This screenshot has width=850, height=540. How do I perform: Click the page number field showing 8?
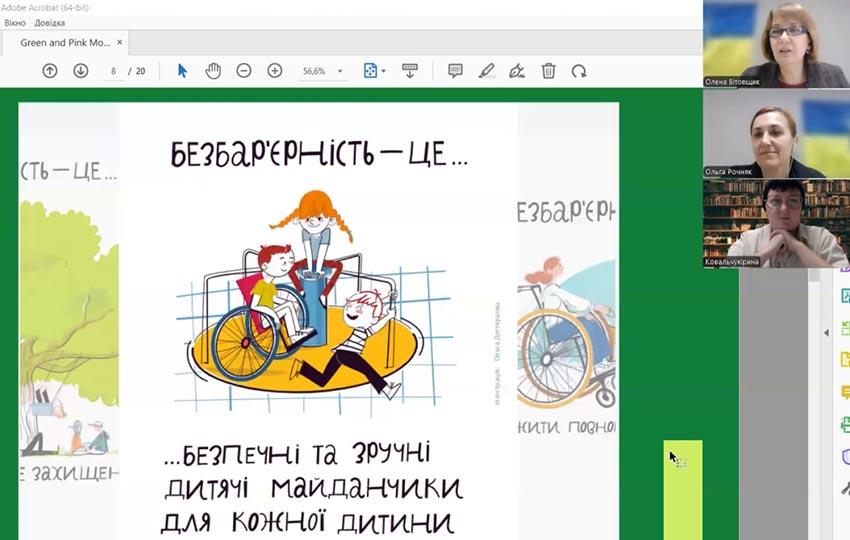(114, 71)
